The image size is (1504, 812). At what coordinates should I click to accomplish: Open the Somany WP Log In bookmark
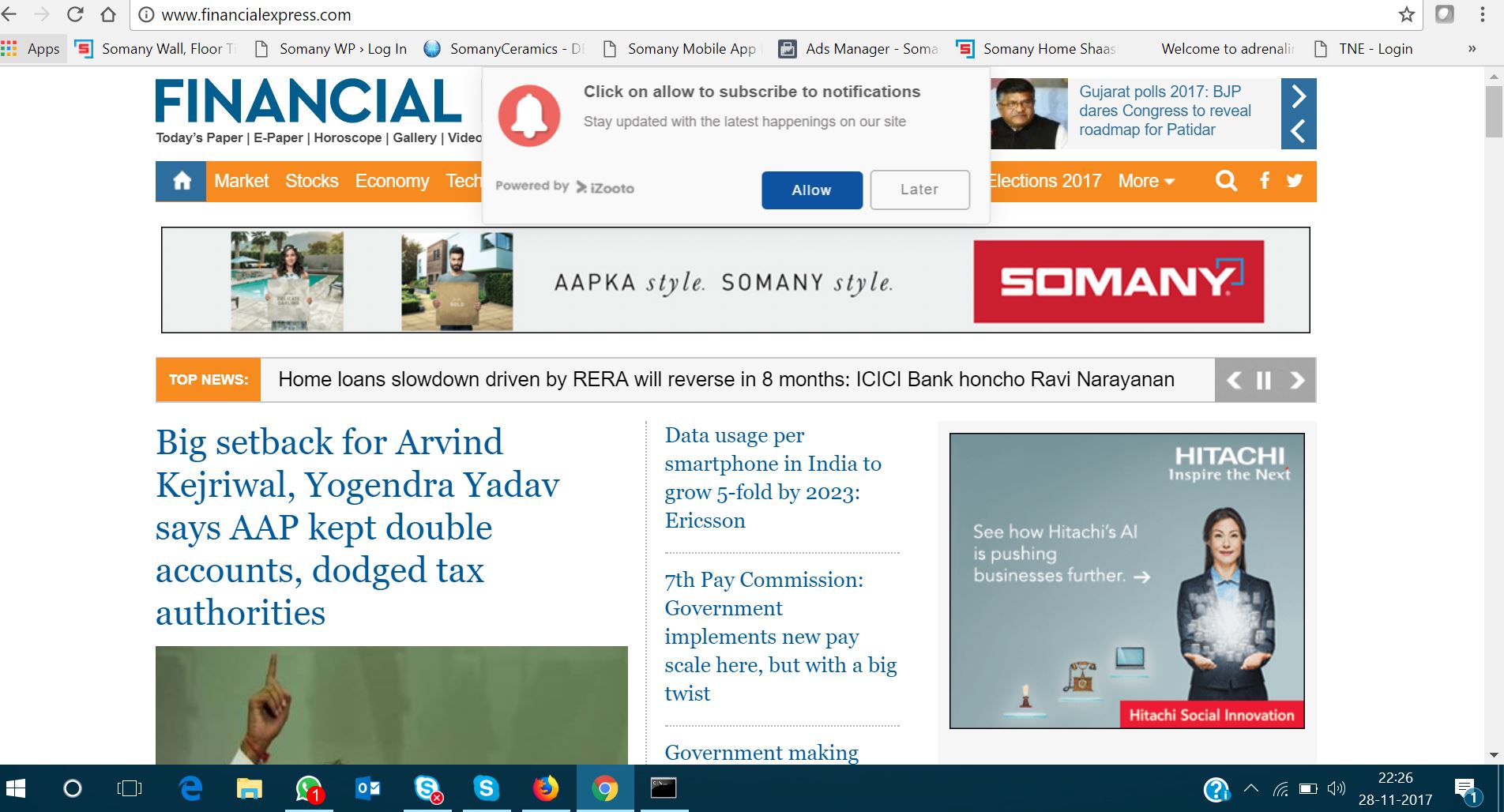[331, 49]
